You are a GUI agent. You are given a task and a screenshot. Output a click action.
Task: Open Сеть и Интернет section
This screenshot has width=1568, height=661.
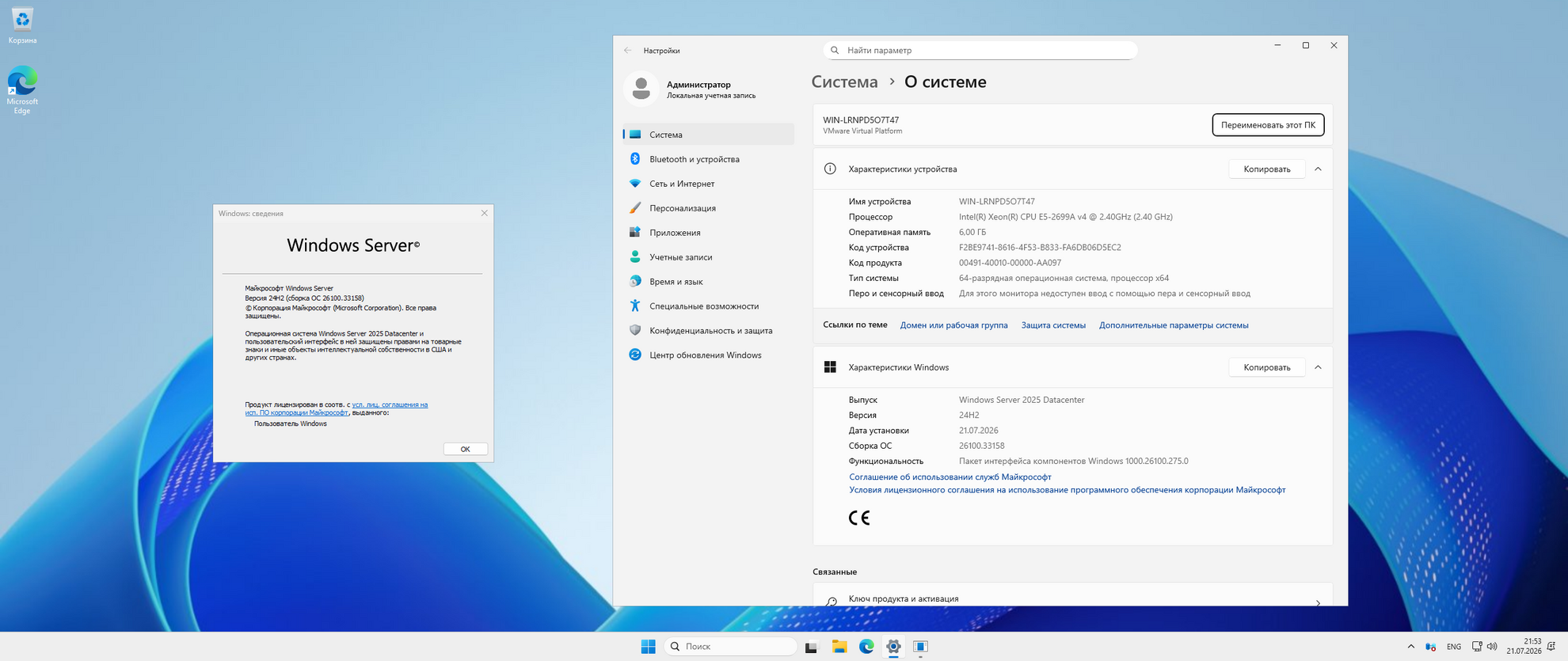point(708,184)
